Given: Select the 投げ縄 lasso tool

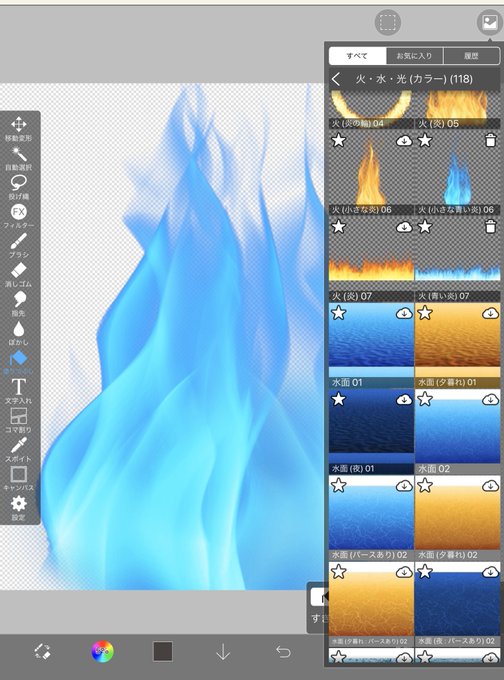Looking at the screenshot, I should (18, 187).
